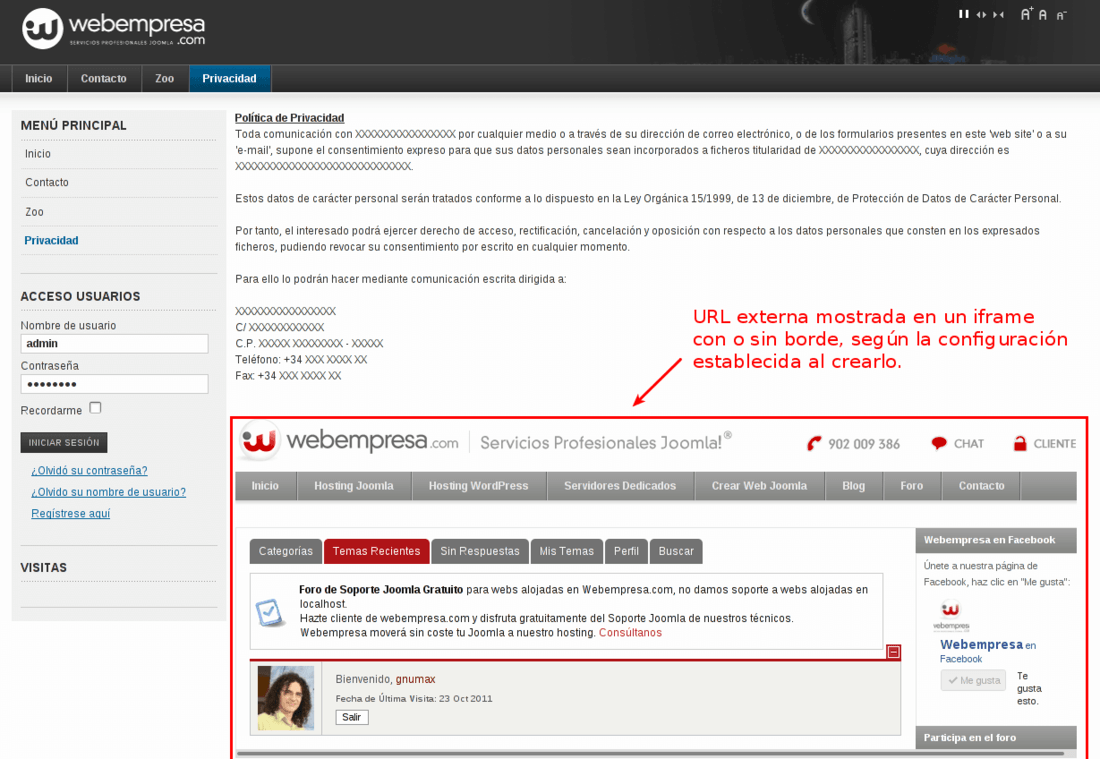Open Hosting Joomla menu item
The height and width of the screenshot is (759, 1100).
354,485
